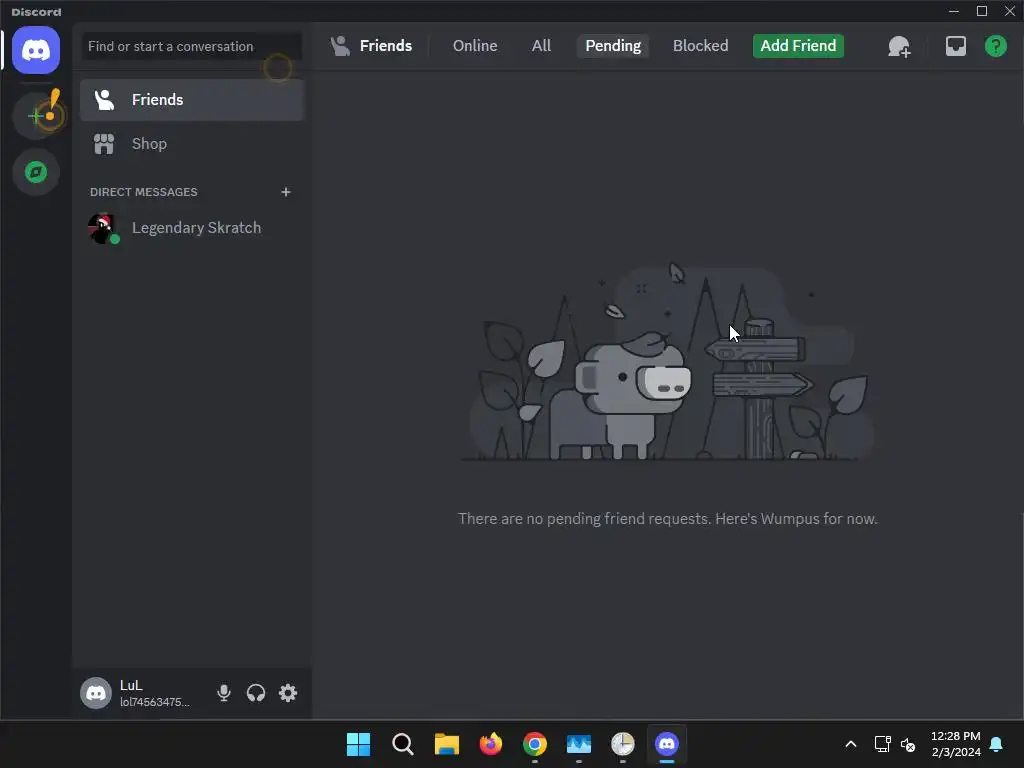
Task: Click the Add a Server plus icon
Action: (x=36, y=116)
